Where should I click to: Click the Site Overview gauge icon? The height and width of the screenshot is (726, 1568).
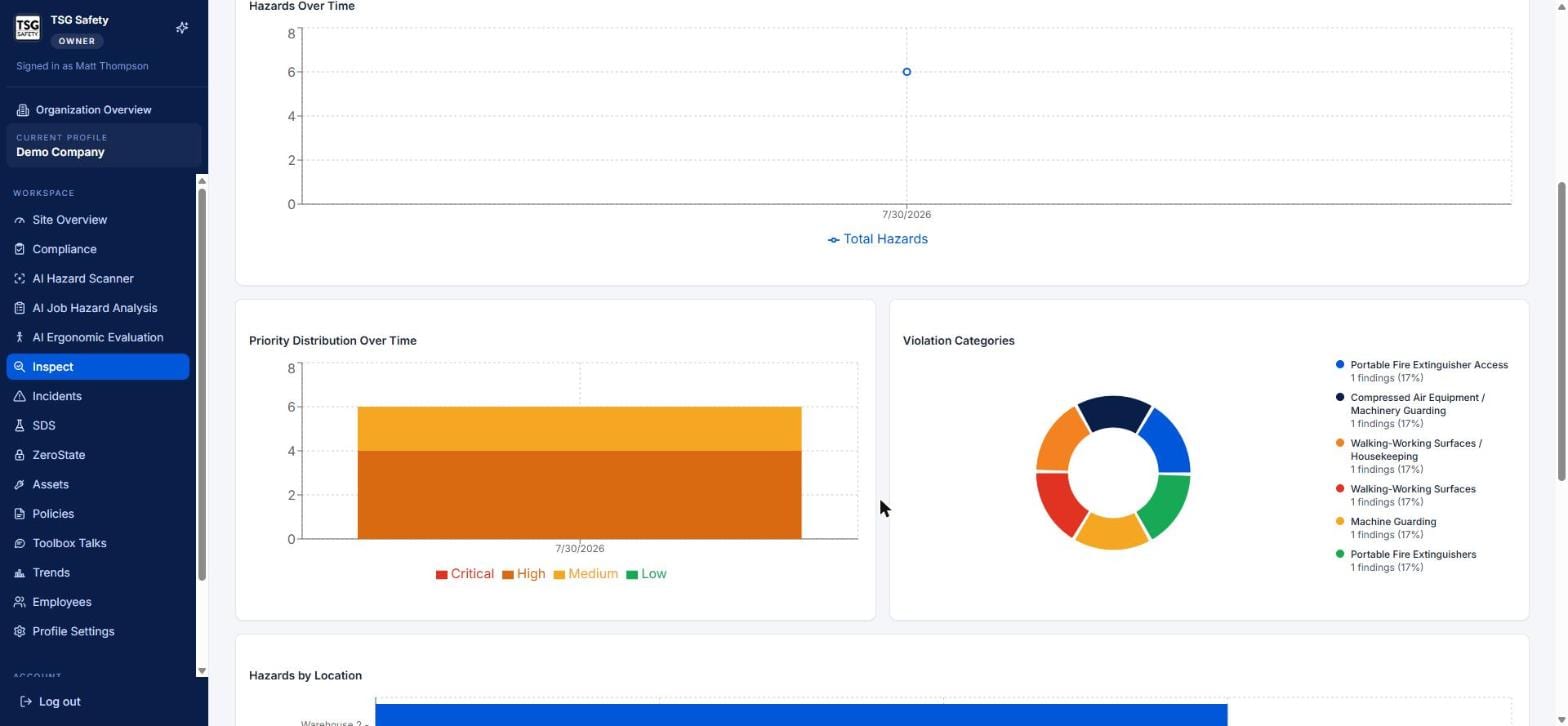click(x=20, y=220)
